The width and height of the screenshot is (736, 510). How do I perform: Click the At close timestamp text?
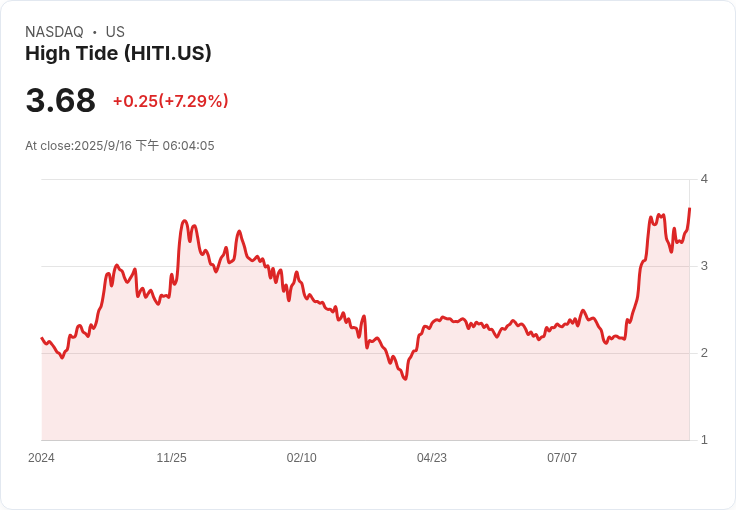point(120,145)
